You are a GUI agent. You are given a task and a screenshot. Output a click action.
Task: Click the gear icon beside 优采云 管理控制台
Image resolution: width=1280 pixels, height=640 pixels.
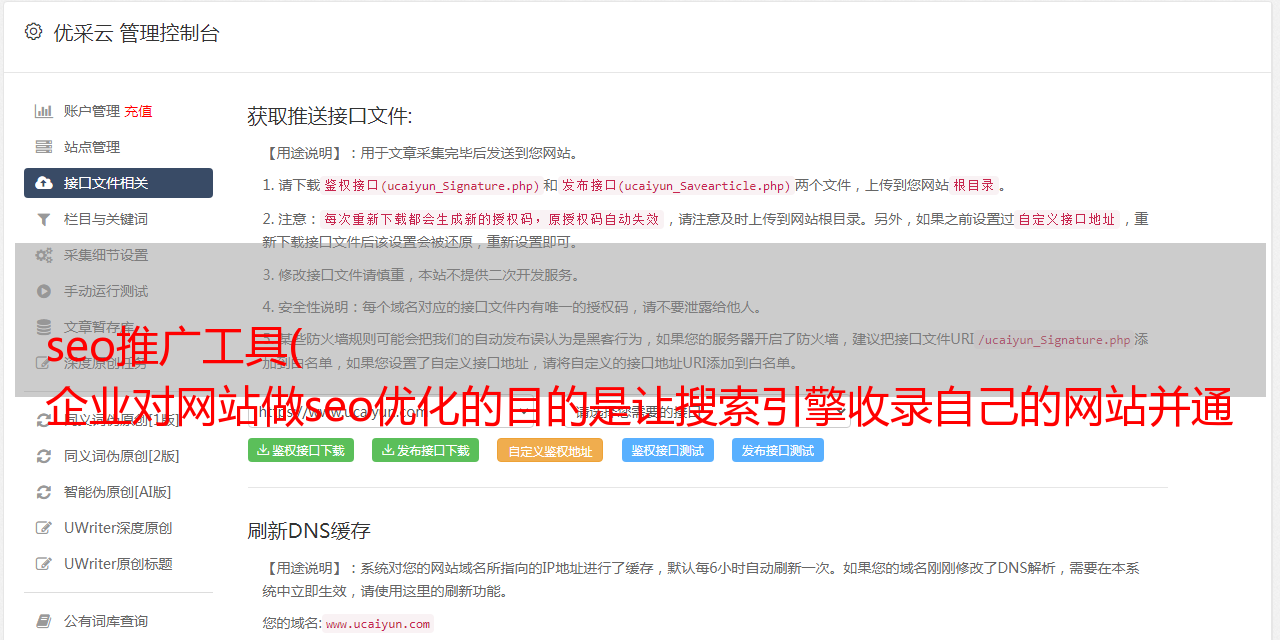(x=33, y=32)
